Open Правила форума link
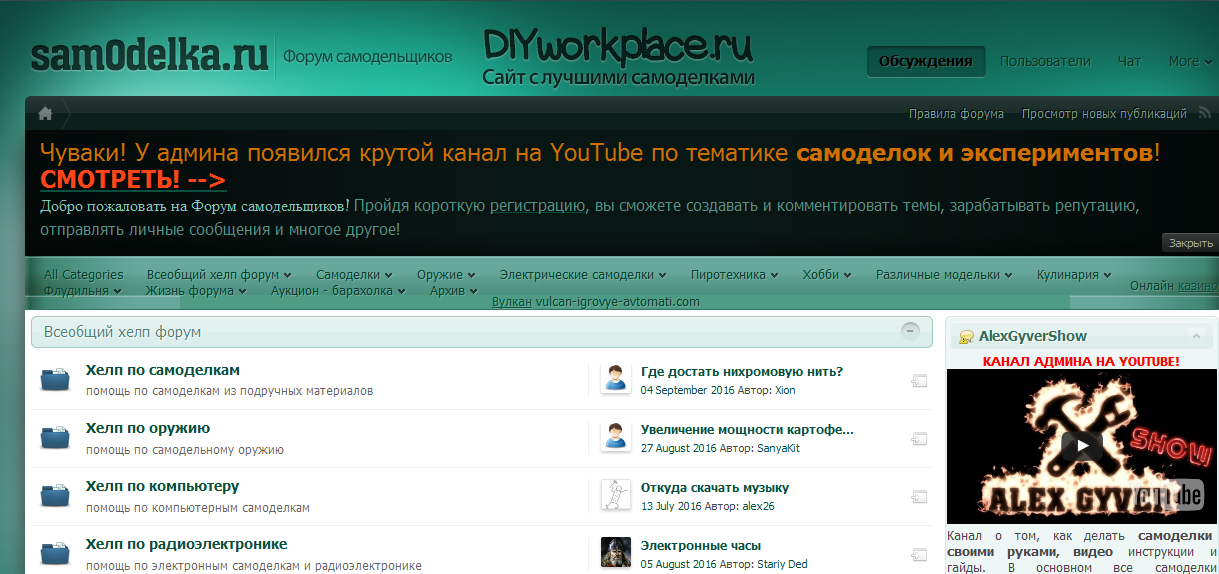 pyautogui.click(x=956, y=114)
